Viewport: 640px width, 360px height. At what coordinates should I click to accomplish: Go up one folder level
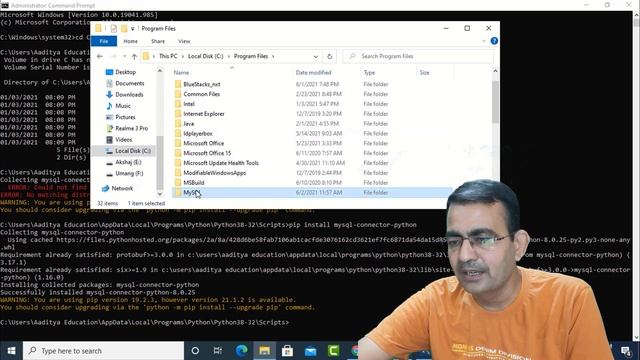[134, 56]
